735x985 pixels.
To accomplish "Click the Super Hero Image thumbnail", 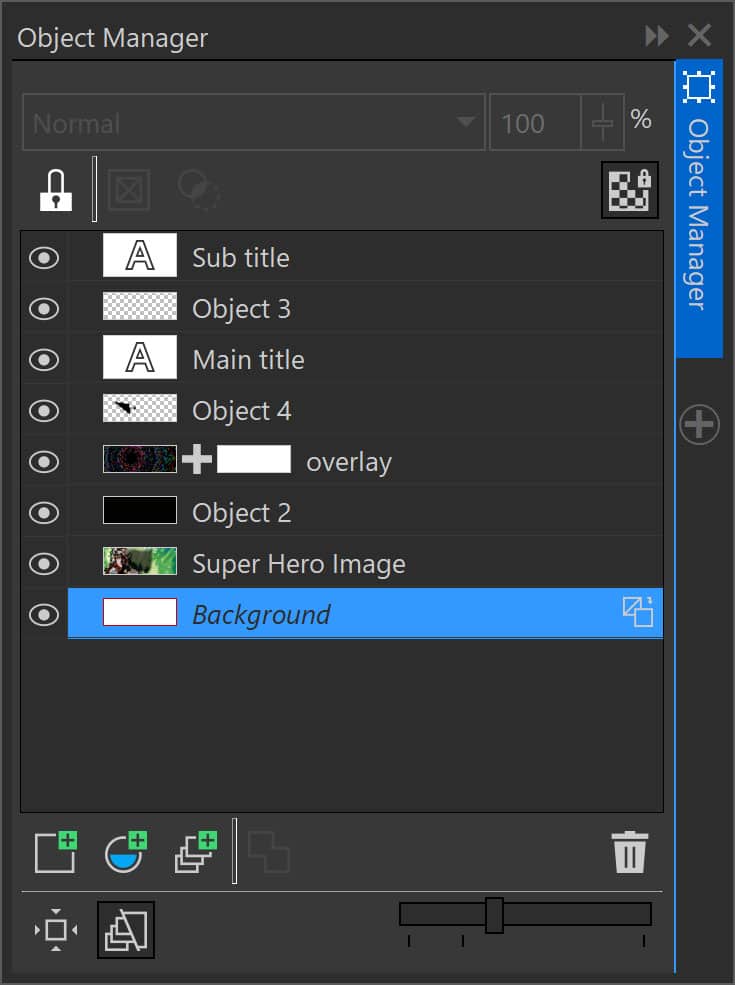I will pyautogui.click(x=139, y=561).
